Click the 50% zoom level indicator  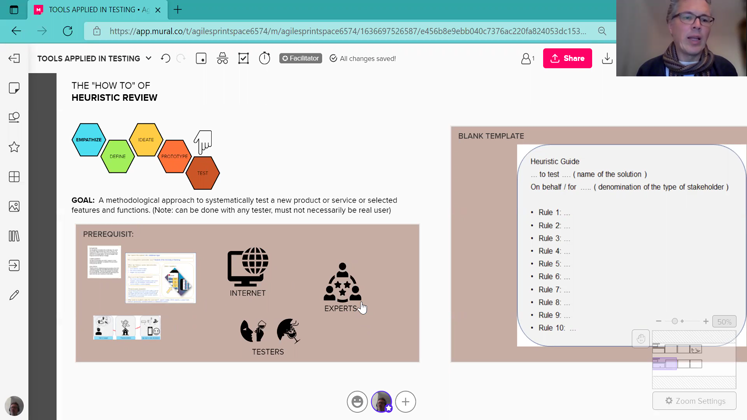click(724, 321)
